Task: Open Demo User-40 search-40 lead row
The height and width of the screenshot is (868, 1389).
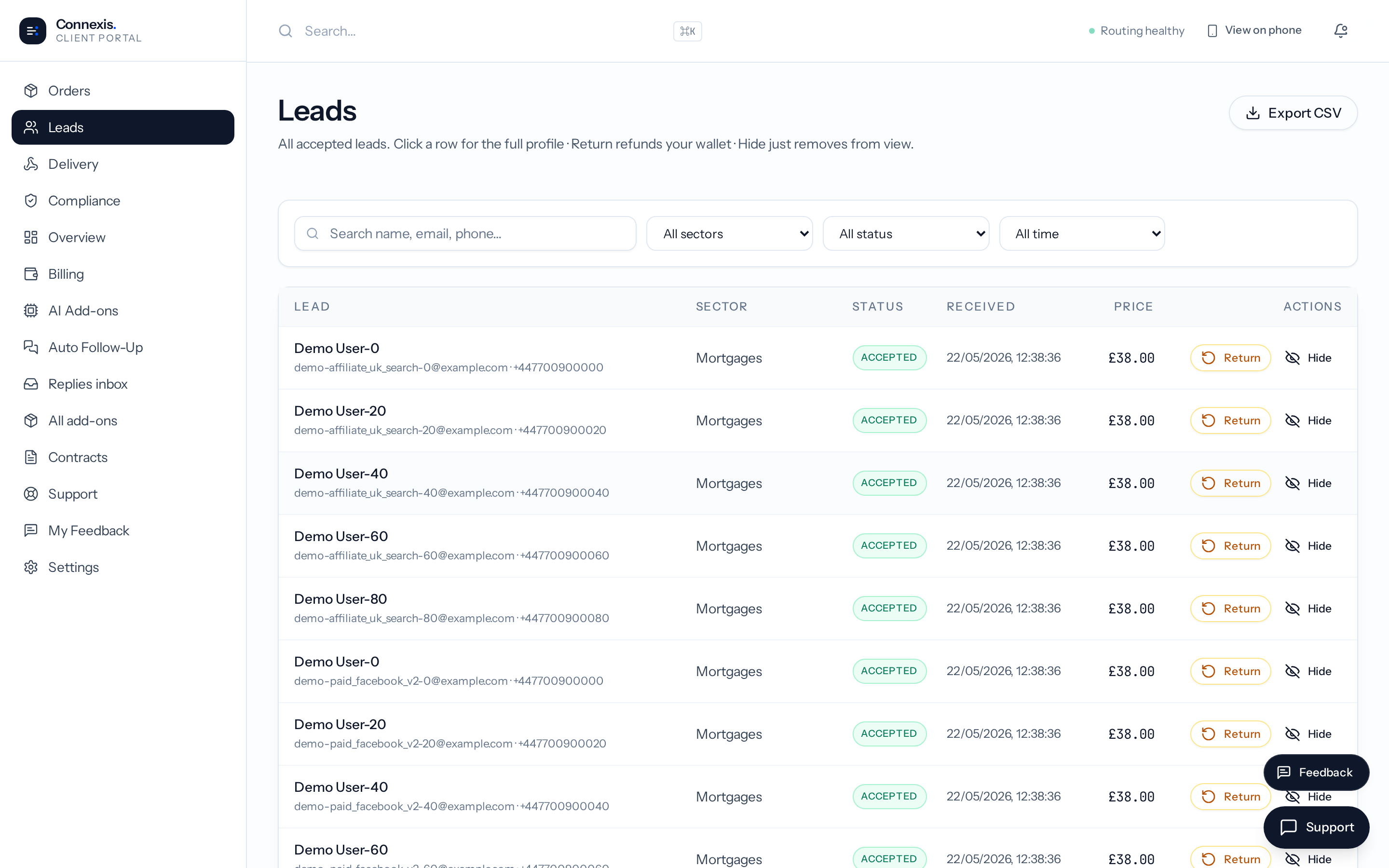Action: [817, 483]
